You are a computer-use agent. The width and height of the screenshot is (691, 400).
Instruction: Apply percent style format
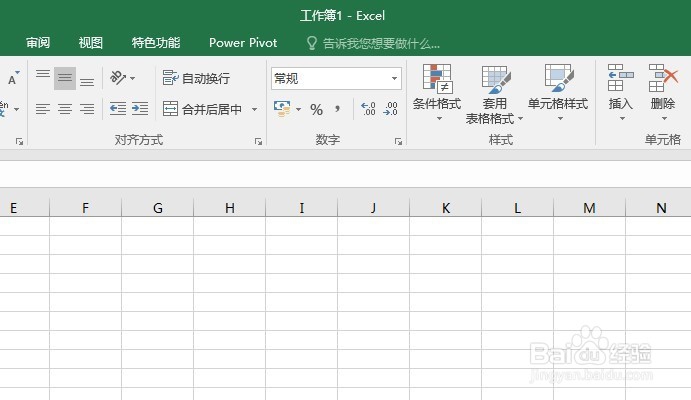(316, 109)
